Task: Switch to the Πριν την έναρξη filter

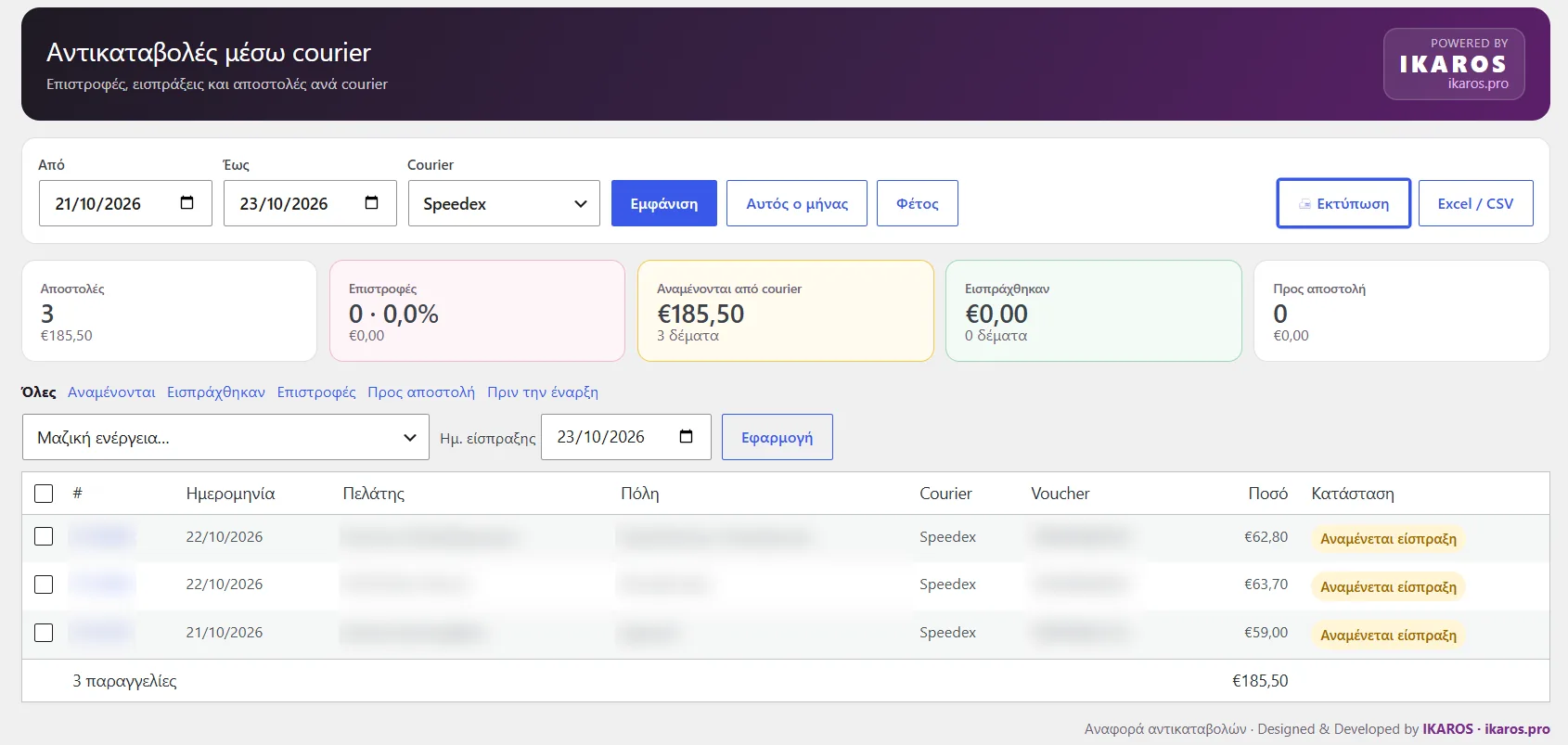Action: [543, 392]
